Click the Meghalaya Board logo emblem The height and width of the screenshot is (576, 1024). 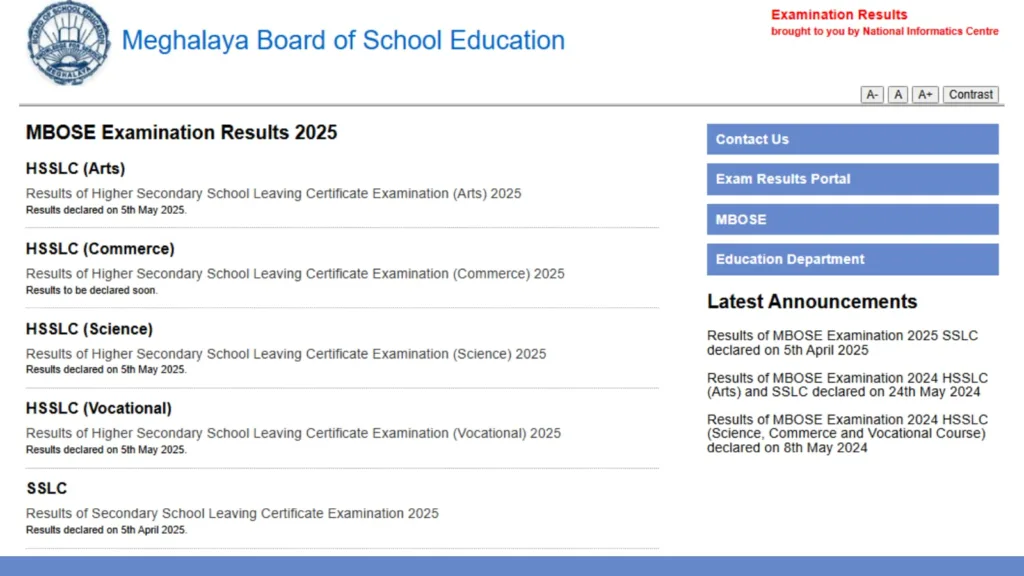[x=70, y=43]
